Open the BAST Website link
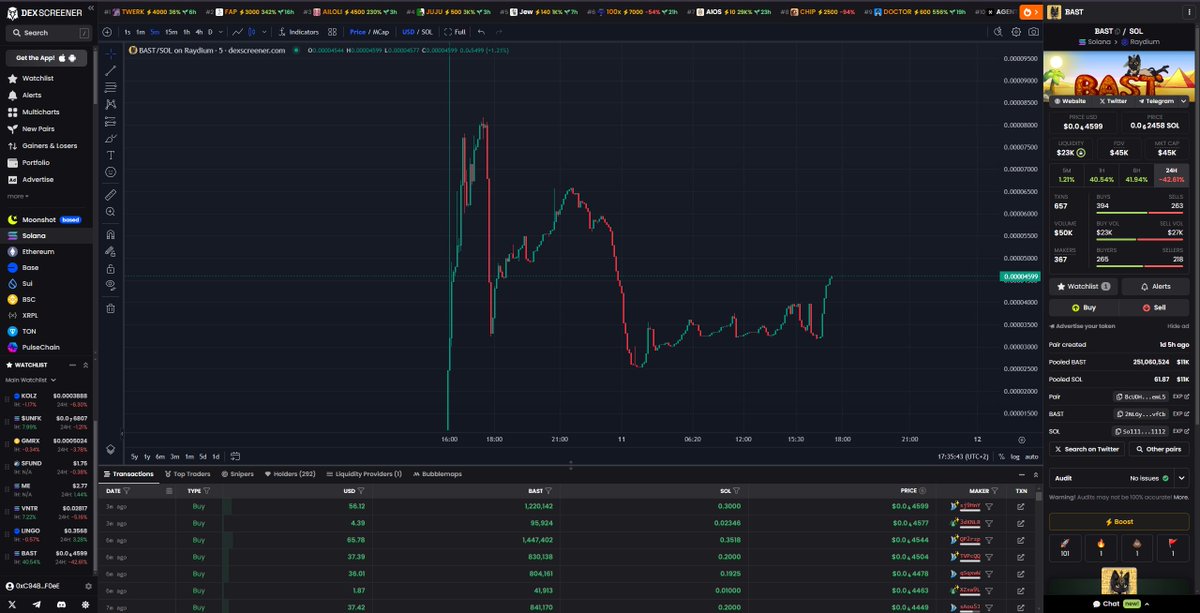The image size is (1200, 613). 1071,101
